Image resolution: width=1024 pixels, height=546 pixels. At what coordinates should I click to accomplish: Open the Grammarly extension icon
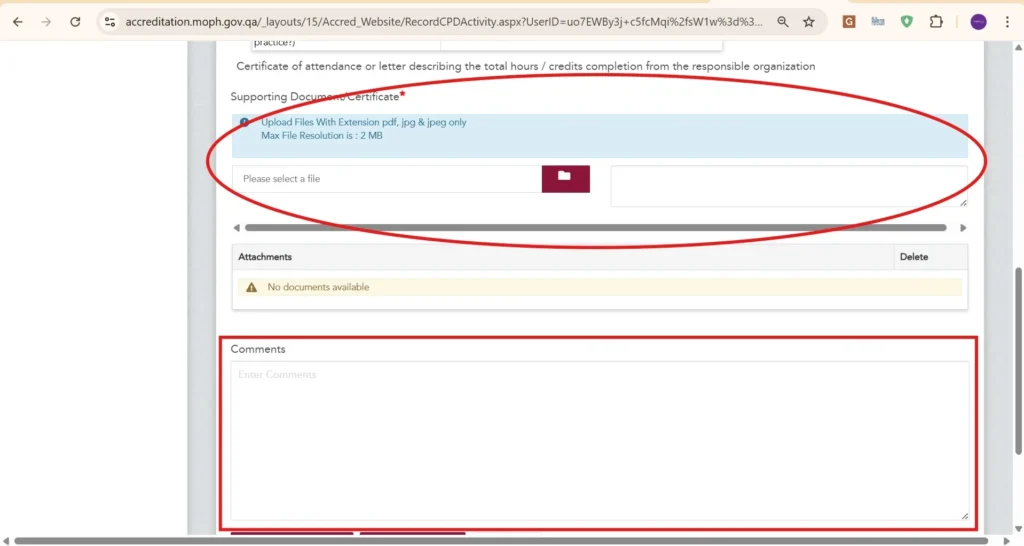click(x=848, y=22)
